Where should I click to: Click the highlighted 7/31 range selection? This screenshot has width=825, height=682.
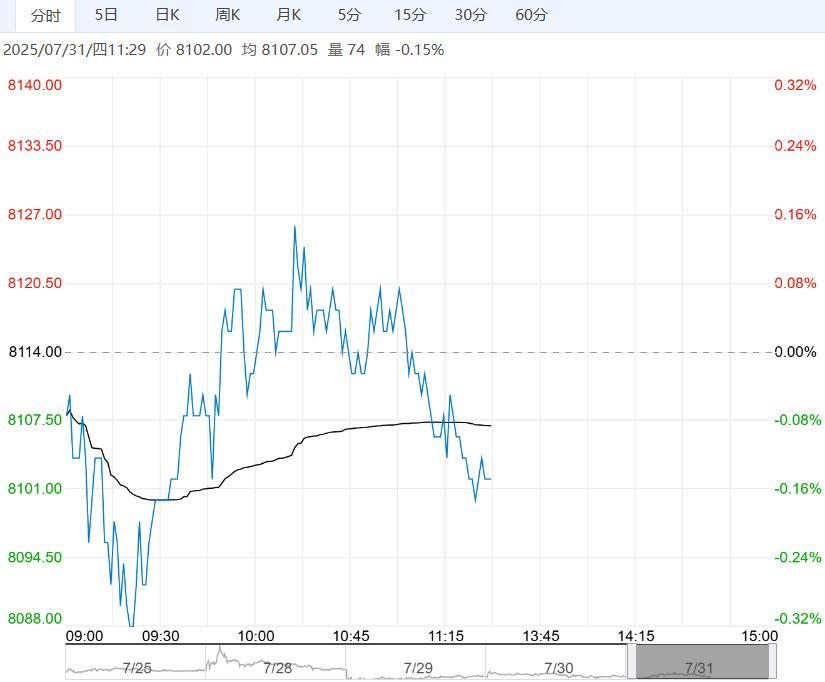[x=701, y=662]
